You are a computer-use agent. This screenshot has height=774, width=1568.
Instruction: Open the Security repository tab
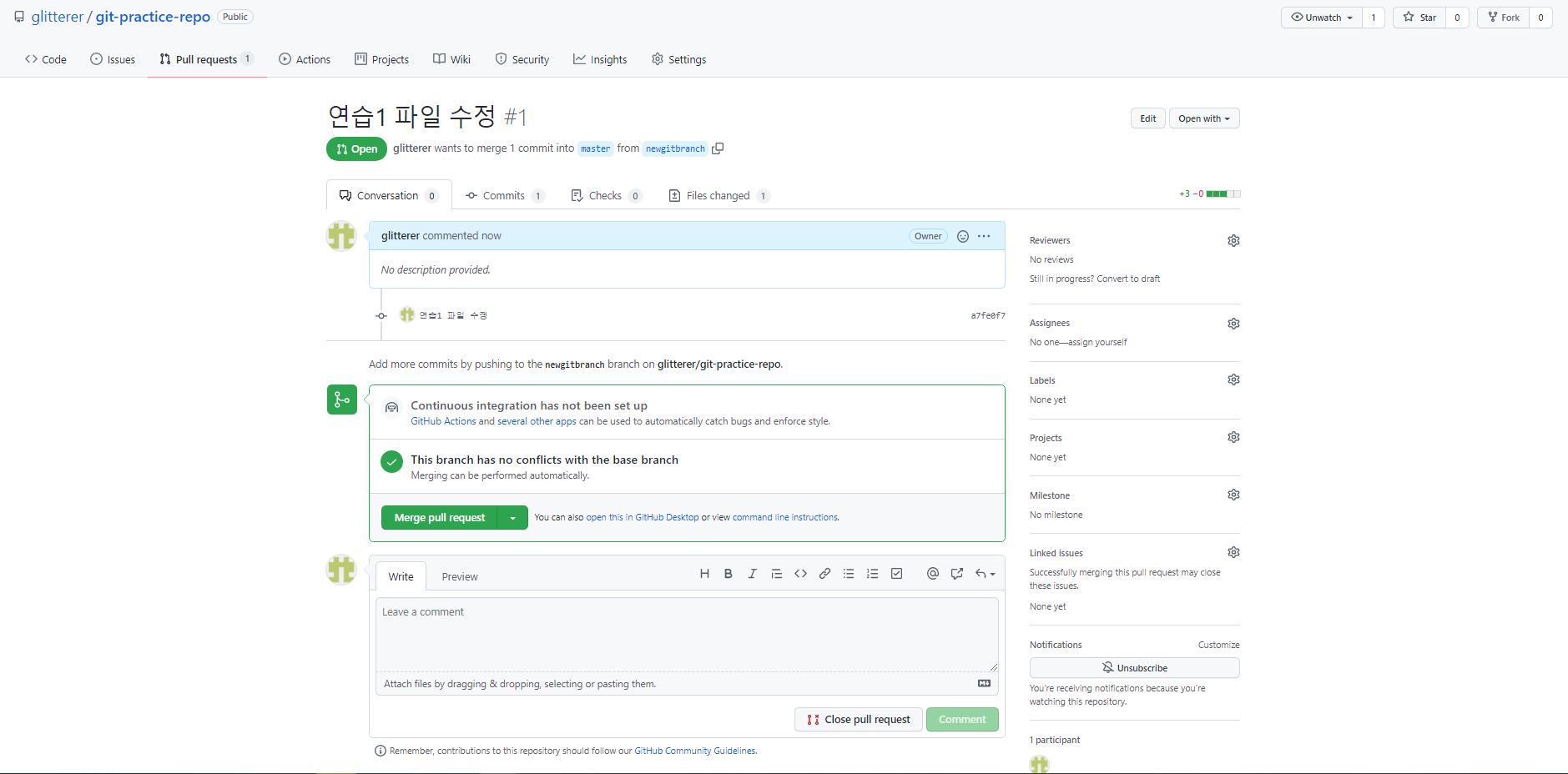(522, 59)
